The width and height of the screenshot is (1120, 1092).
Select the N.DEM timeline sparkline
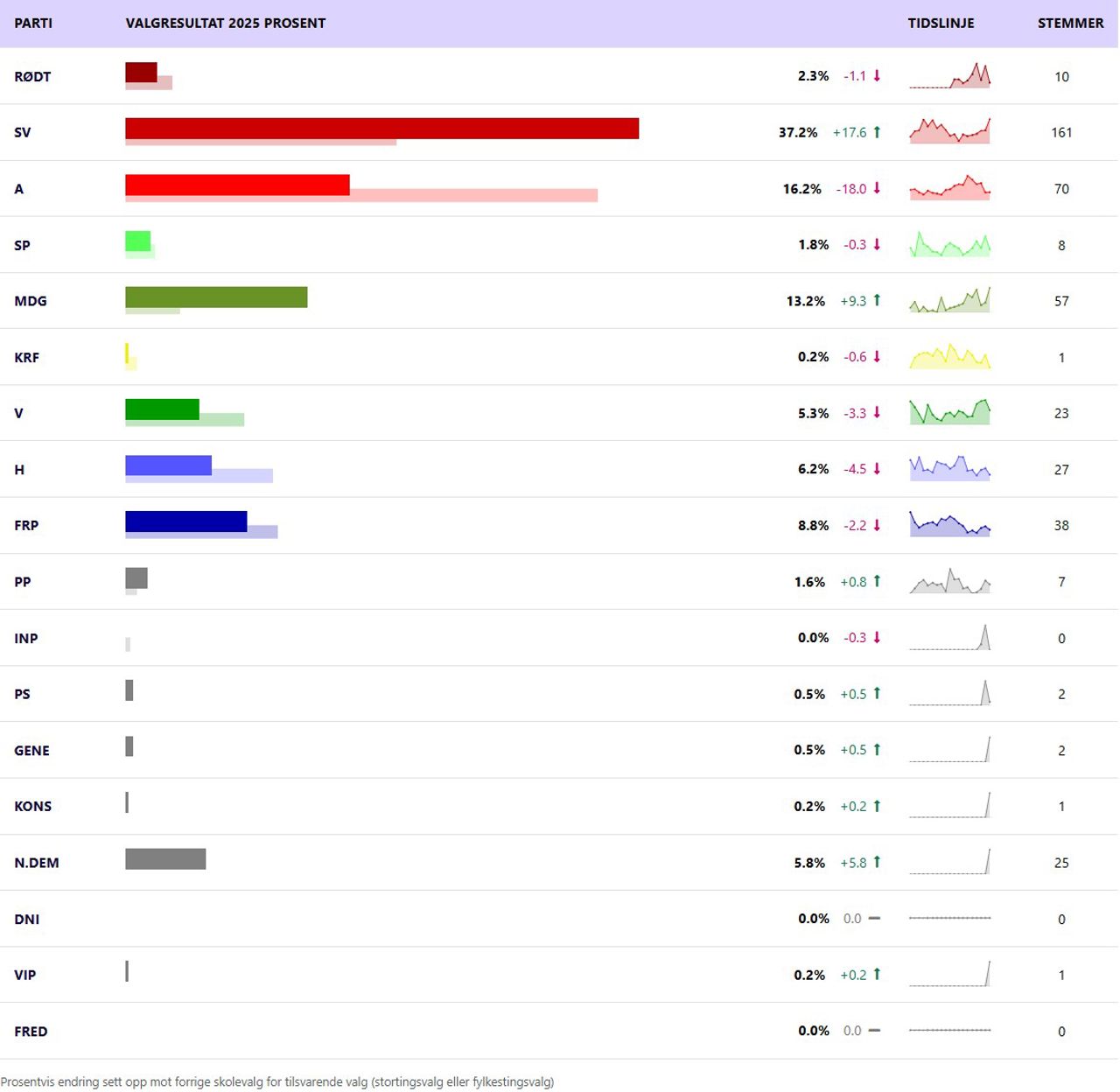(950, 862)
